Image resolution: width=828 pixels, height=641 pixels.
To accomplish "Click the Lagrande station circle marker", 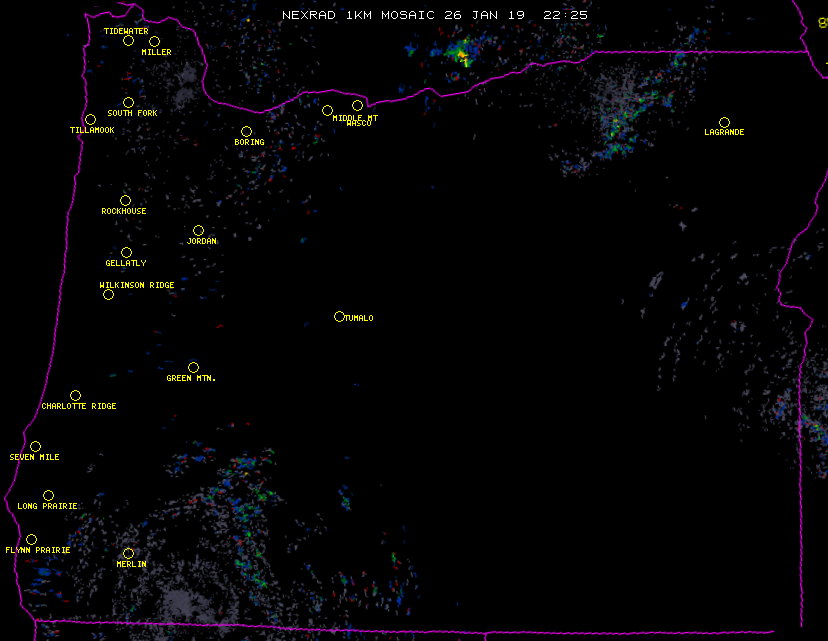I will (724, 122).
